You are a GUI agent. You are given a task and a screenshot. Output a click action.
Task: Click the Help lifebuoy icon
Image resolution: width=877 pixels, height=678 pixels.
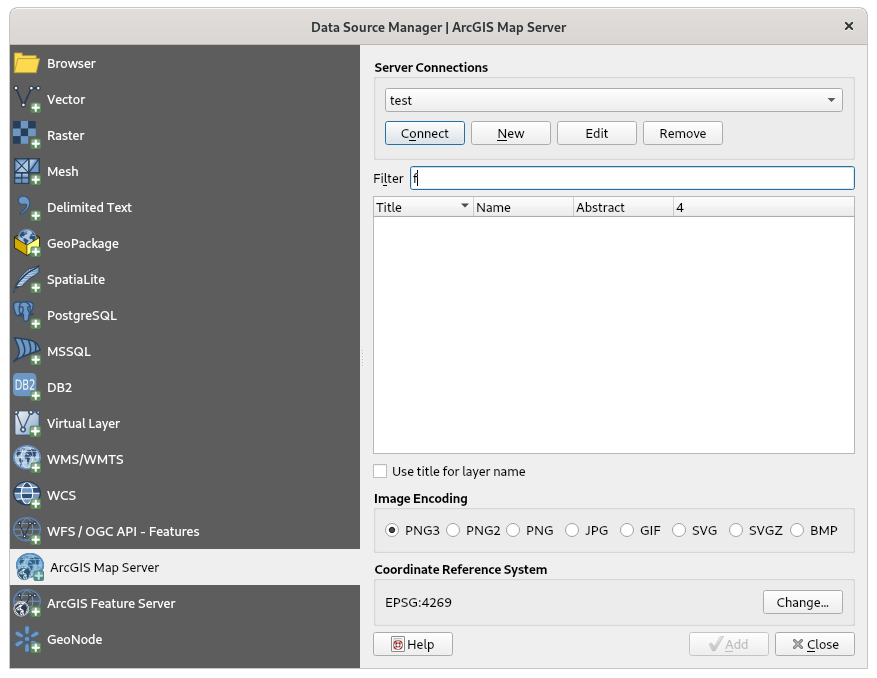tap(398, 644)
